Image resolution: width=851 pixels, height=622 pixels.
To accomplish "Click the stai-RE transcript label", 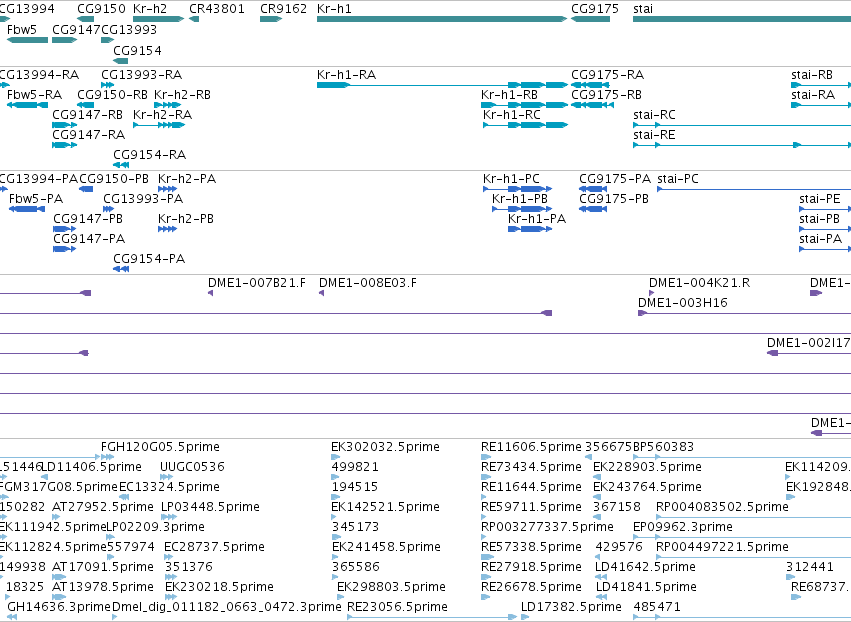I will (x=654, y=135).
